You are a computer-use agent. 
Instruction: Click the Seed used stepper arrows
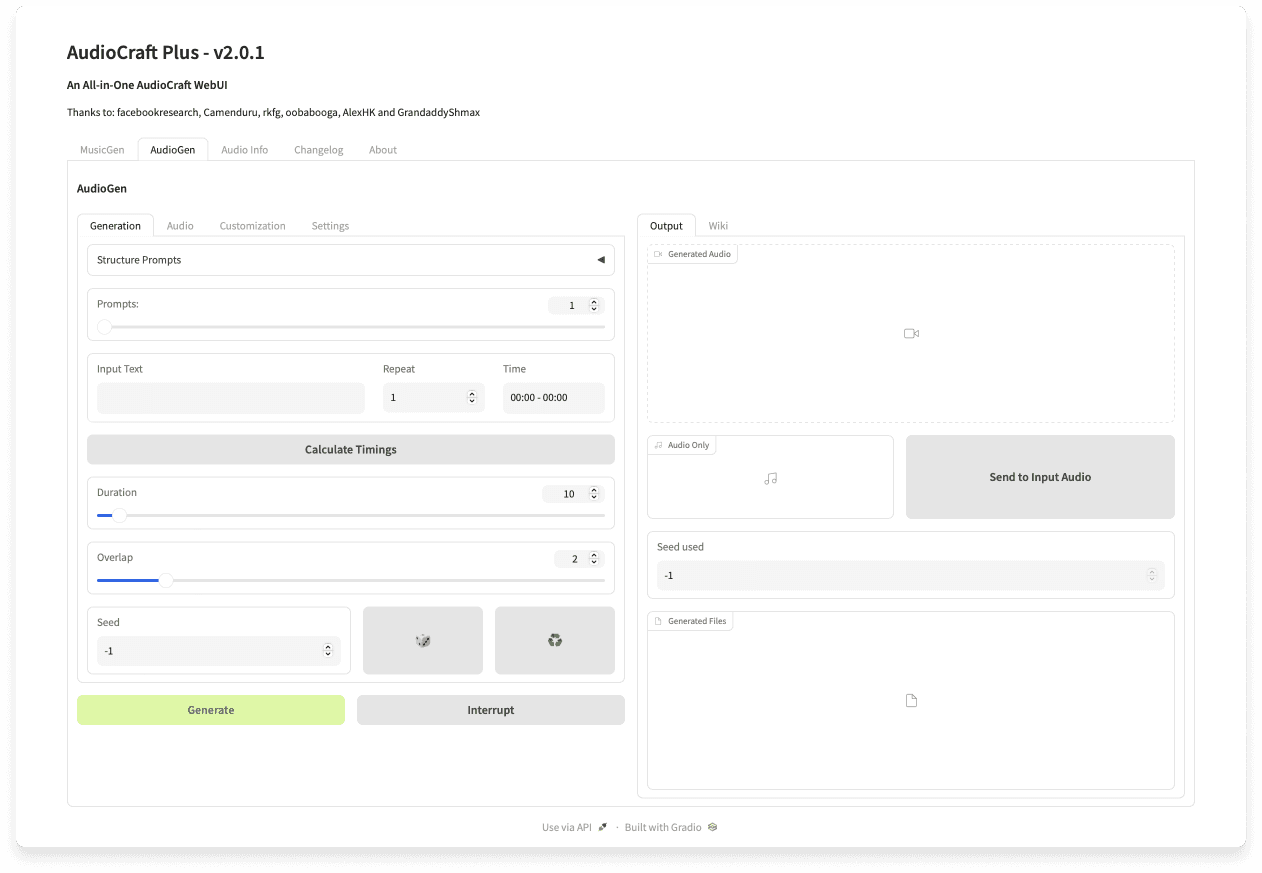1152,576
